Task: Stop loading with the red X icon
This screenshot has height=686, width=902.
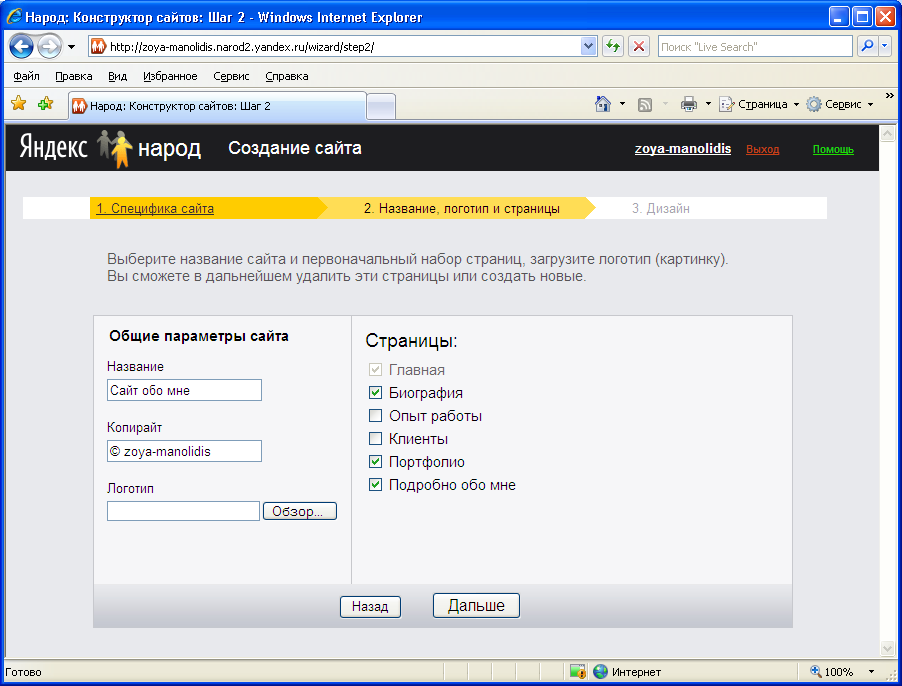Action: (x=639, y=47)
